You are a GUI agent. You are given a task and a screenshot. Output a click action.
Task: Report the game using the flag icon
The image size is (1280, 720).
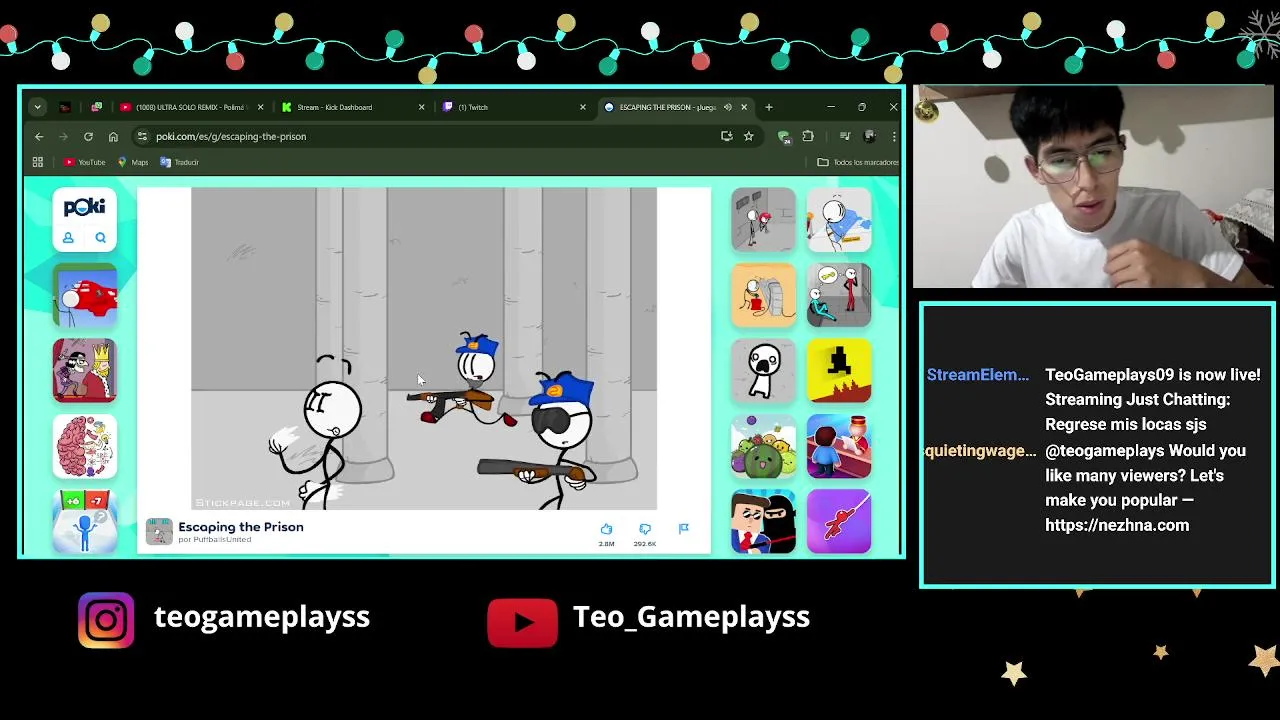684,529
